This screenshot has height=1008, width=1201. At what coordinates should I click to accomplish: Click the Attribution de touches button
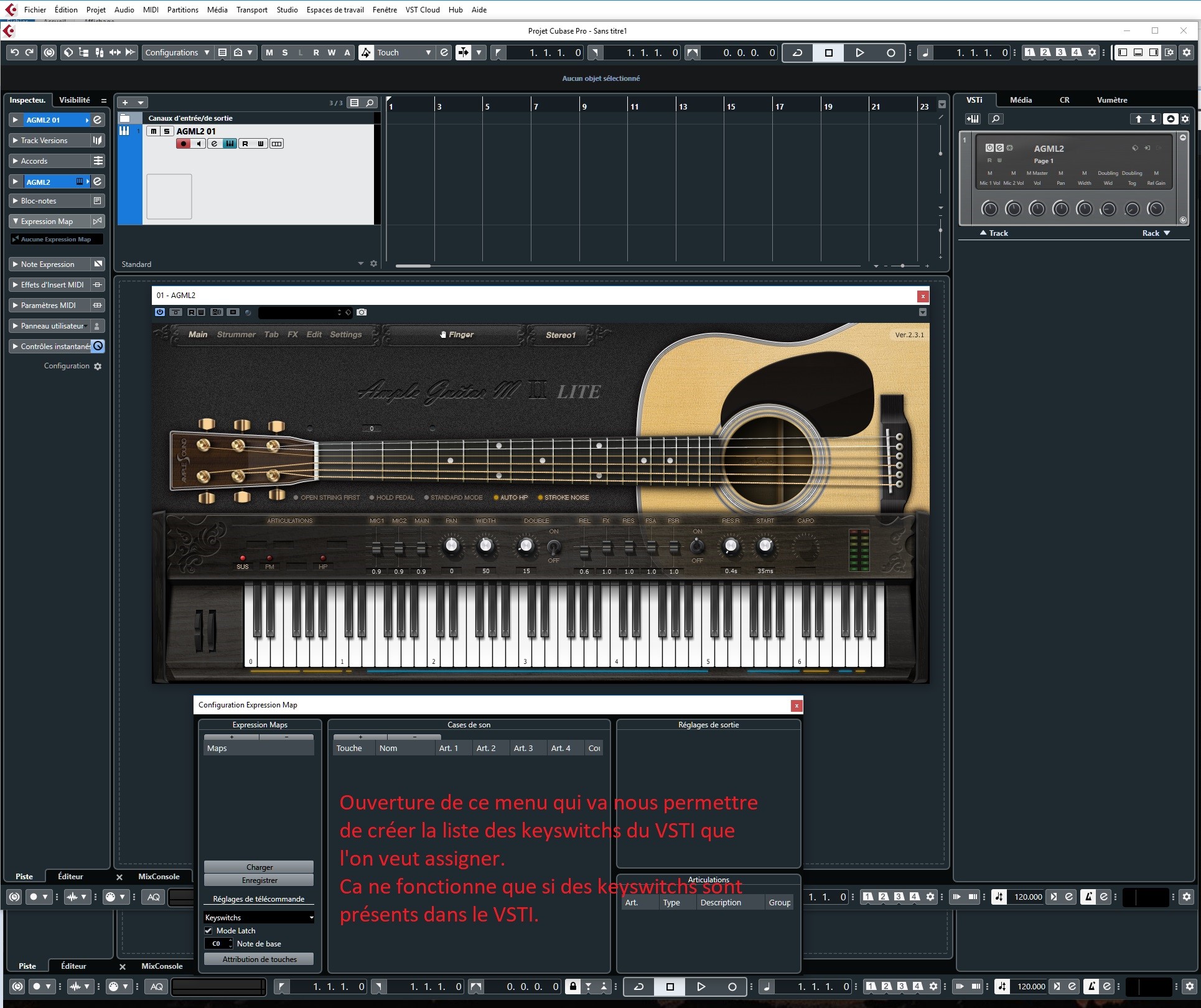tap(258, 959)
